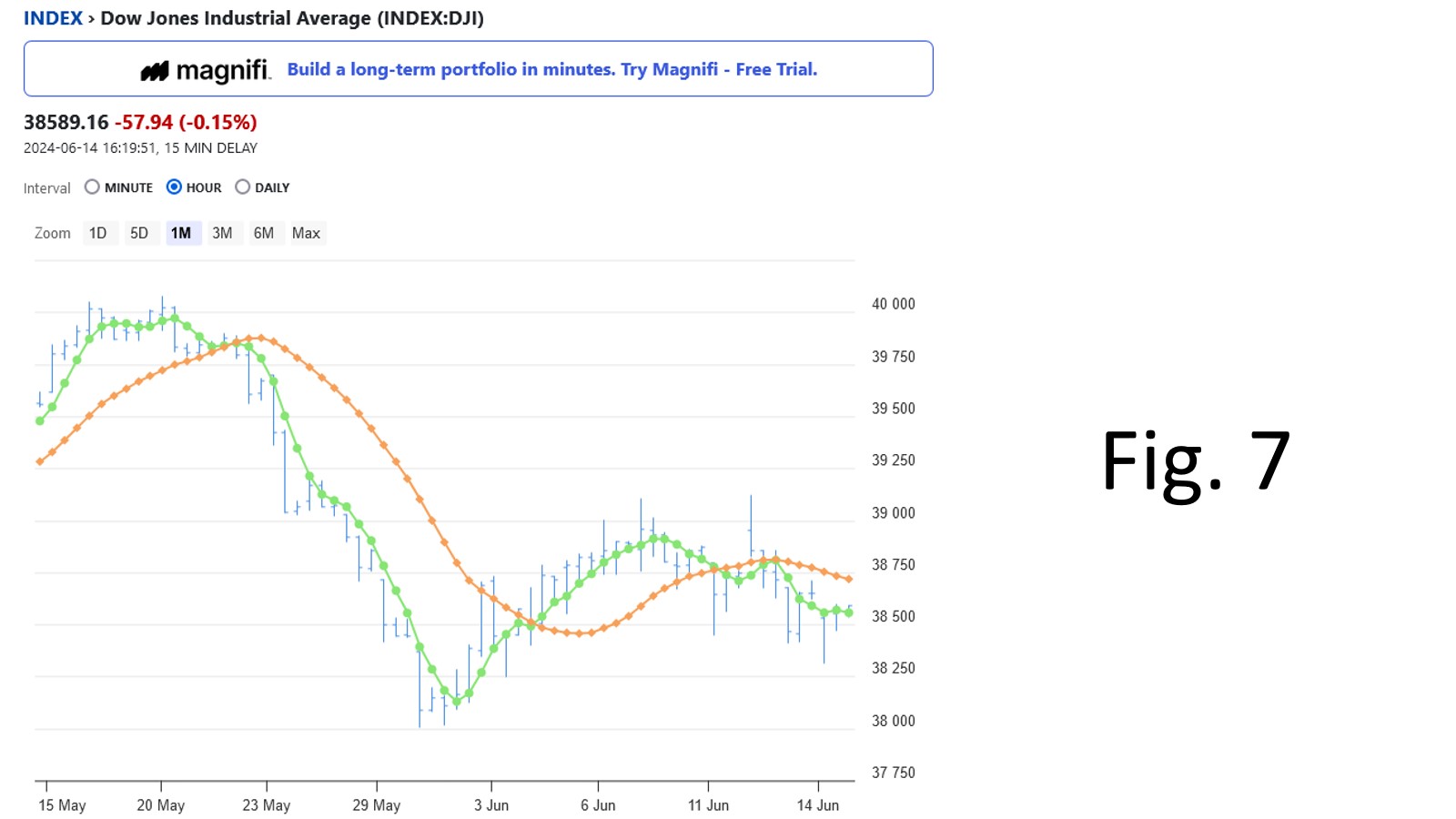
Task: Click the magnifi logo in banner
Action: 206,70
